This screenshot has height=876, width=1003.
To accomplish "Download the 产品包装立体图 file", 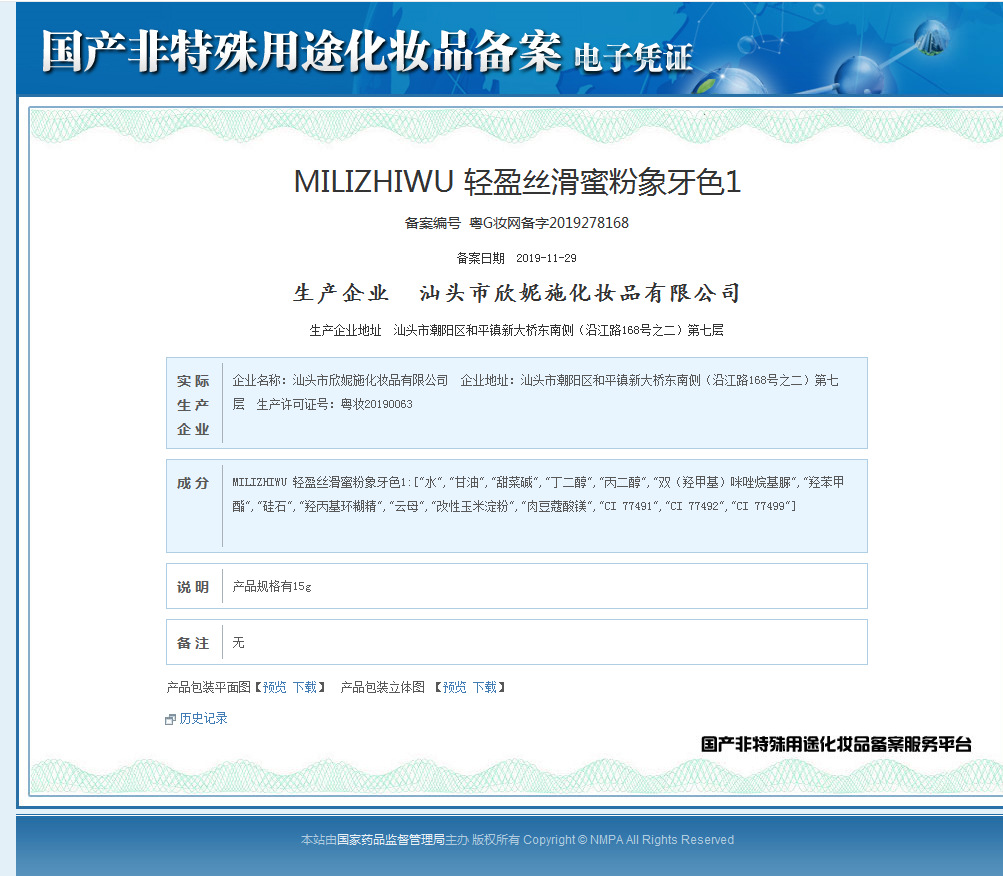I will (x=484, y=687).
